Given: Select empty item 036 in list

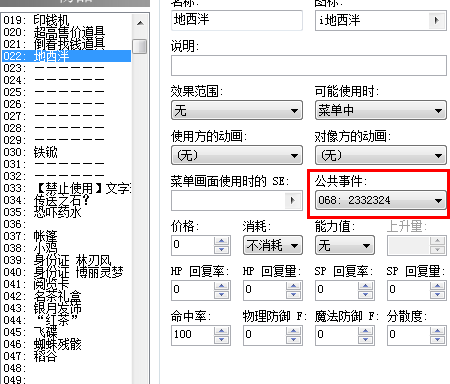Looking at the screenshot, I should coord(67,224).
